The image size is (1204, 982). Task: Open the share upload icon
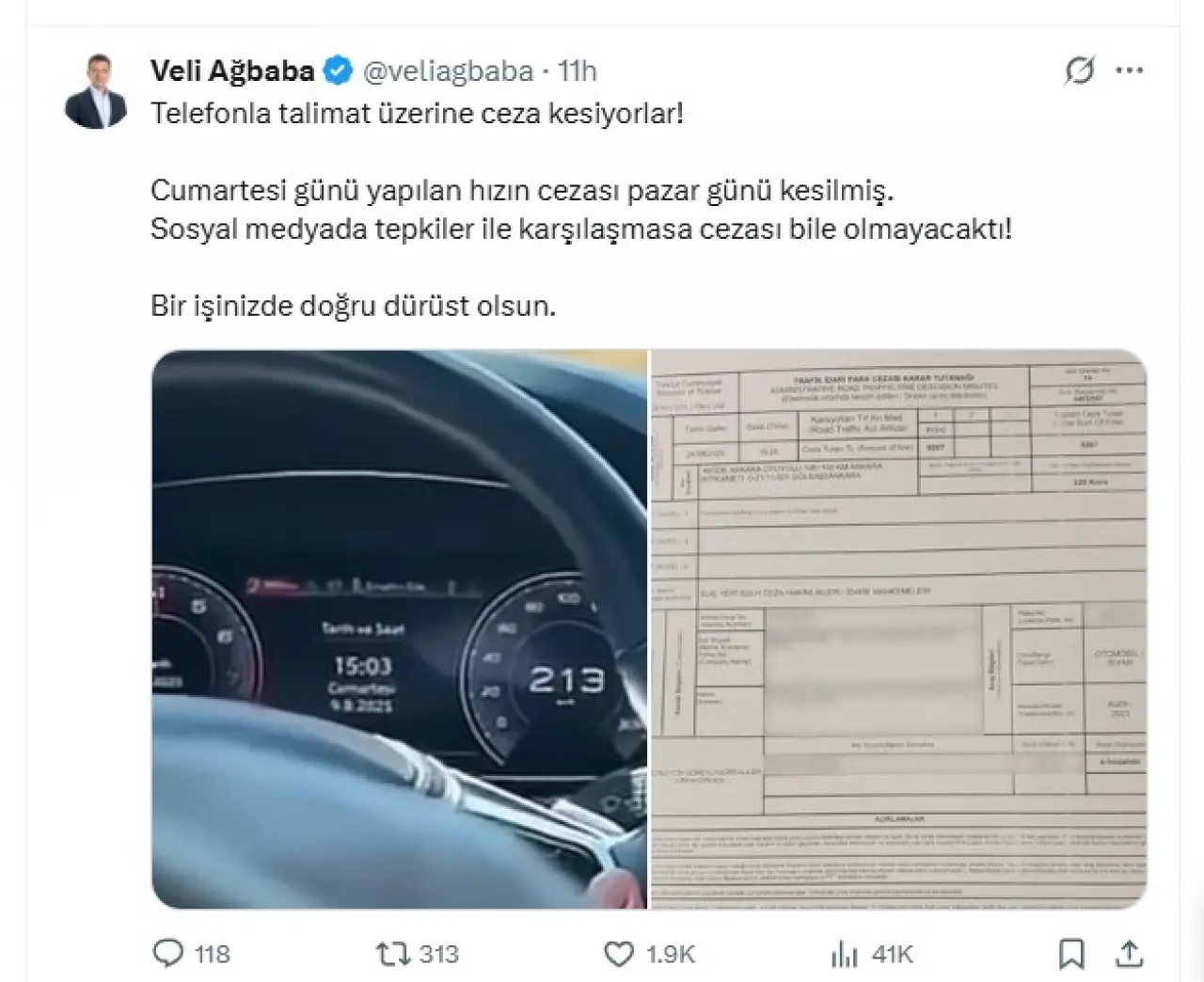(x=1129, y=954)
